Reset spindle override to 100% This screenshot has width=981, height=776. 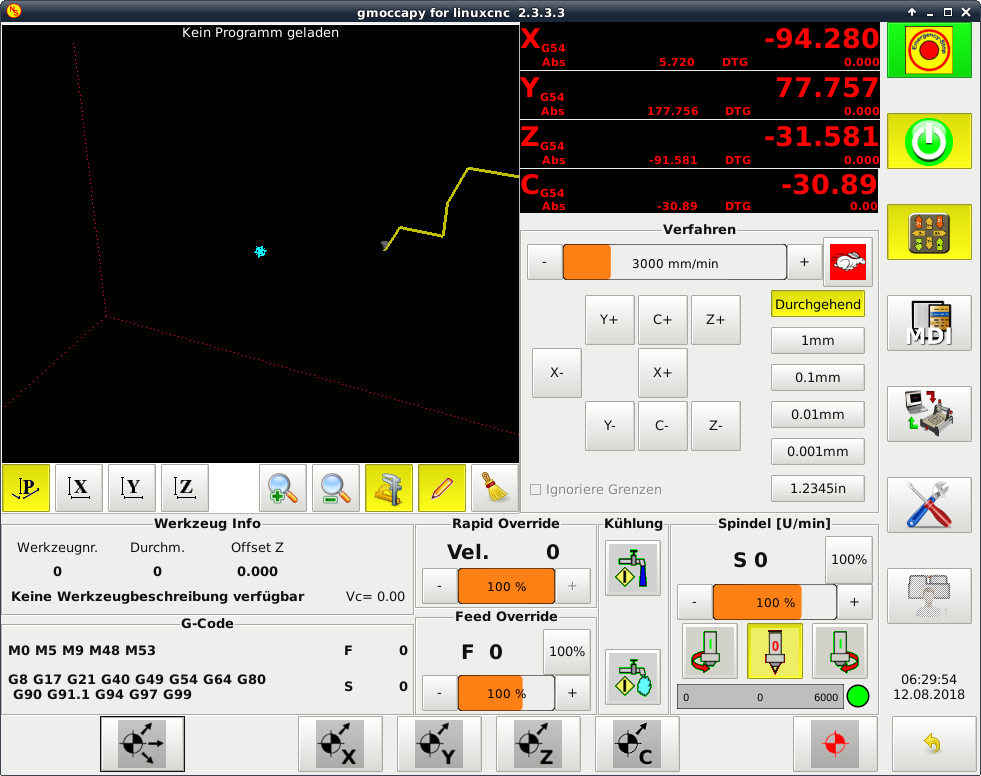coord(848,559)
